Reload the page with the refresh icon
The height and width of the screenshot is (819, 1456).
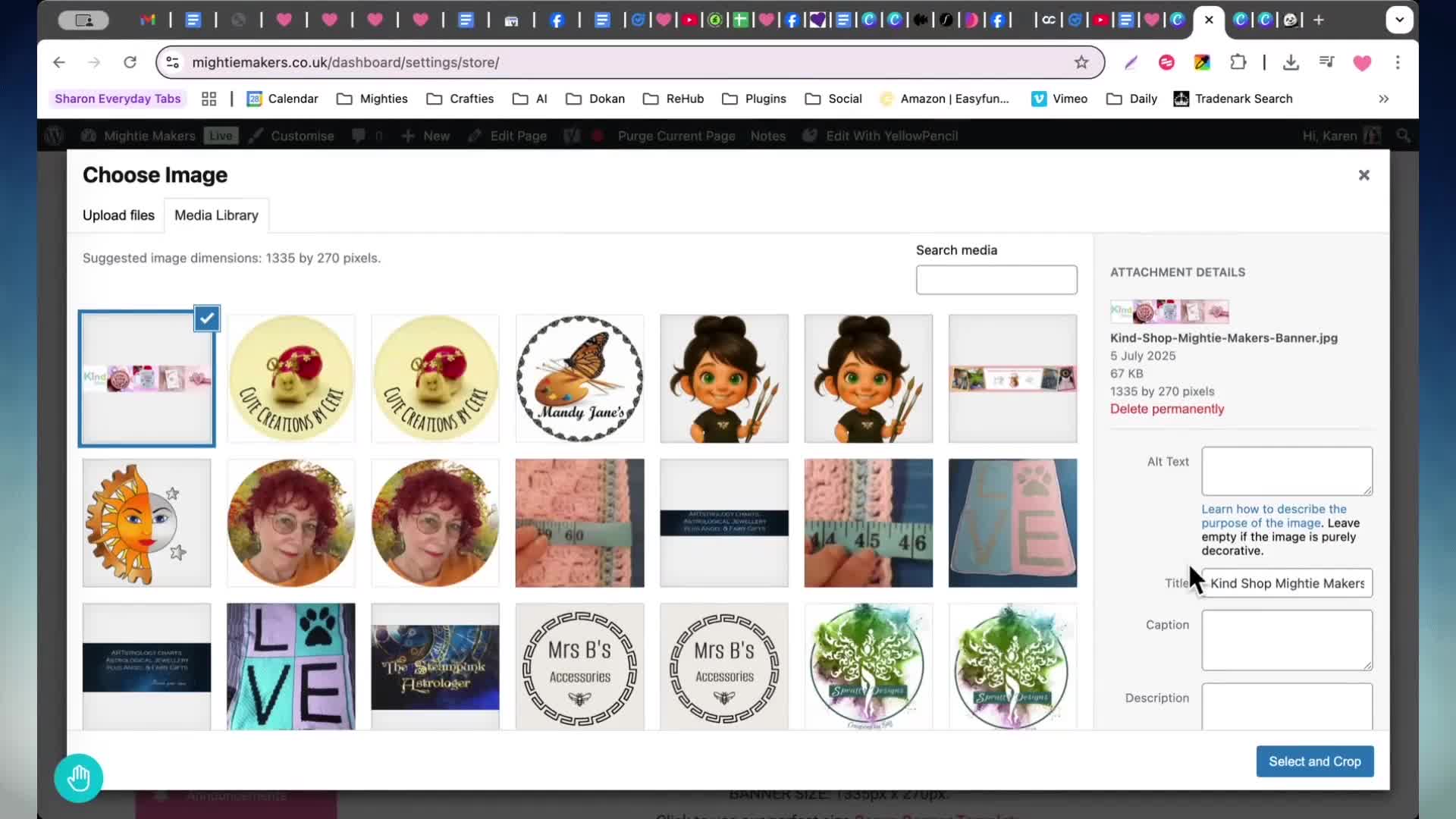(x=130, y=62)
